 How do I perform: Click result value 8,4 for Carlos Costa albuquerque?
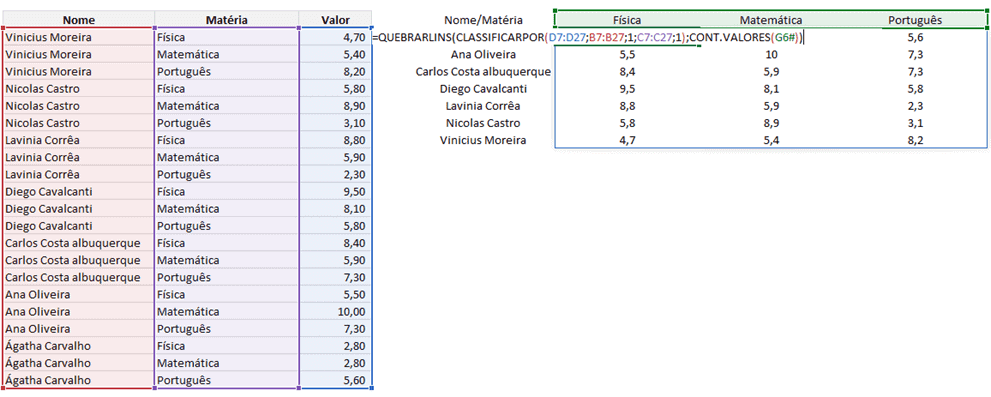[627, 71]
